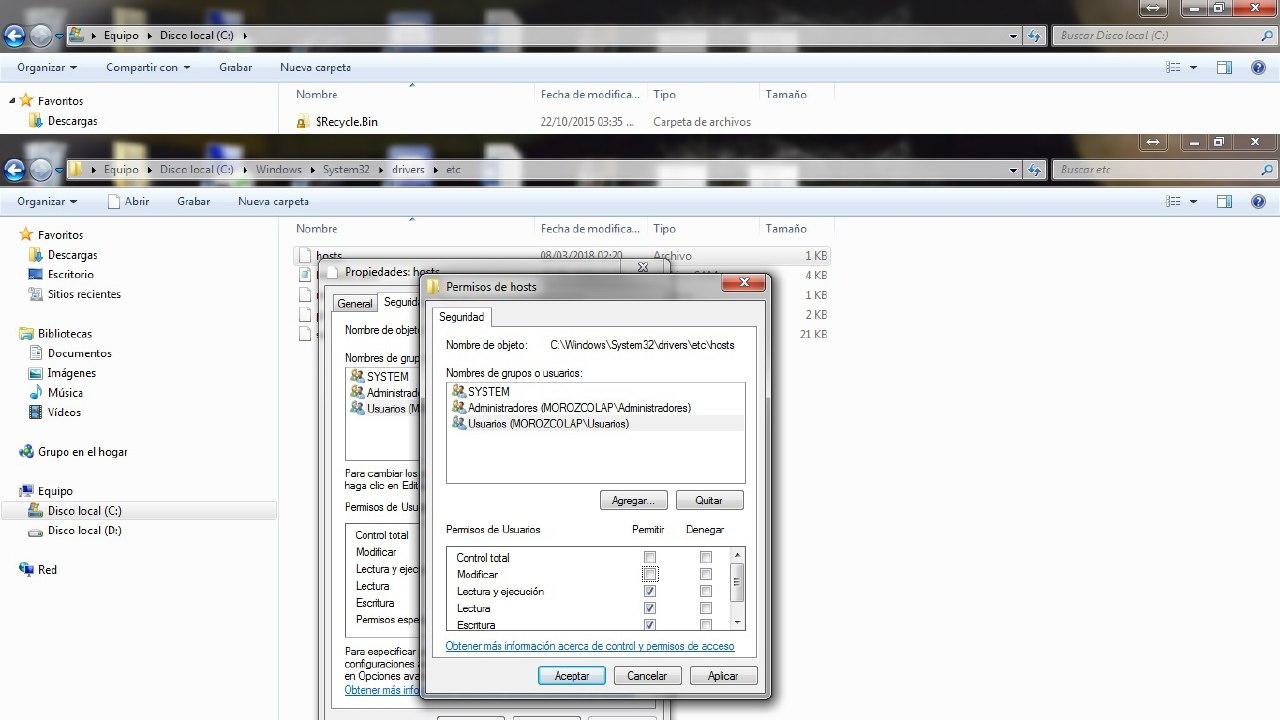Click the Administradores group icon in Permisos de hosts
The height and width of the screenshot is (720, 1280).
[x=459, y=408]
